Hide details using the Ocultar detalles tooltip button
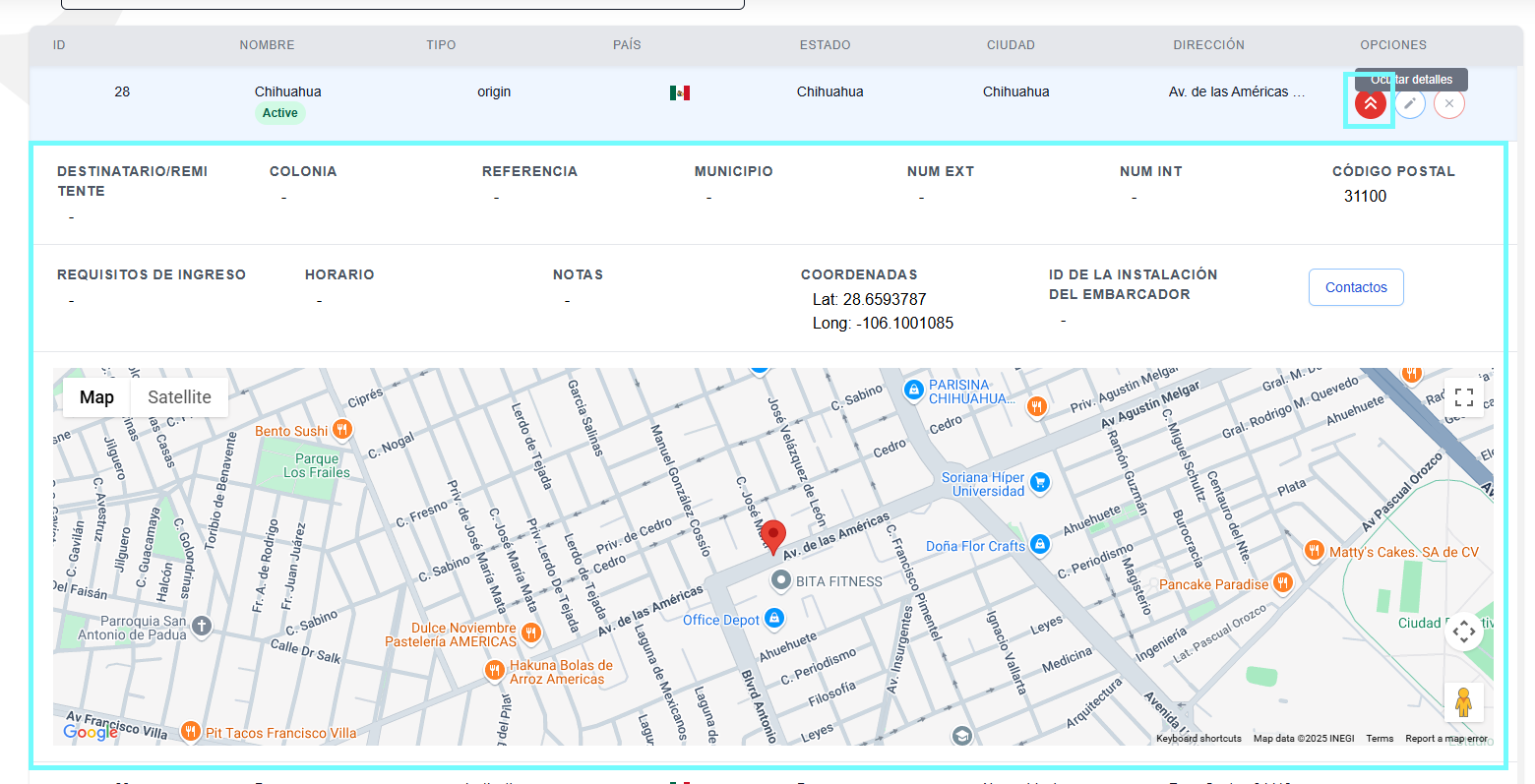Image resolution: width=1535 pixels, height=784 pixels. pos(1370,103)
